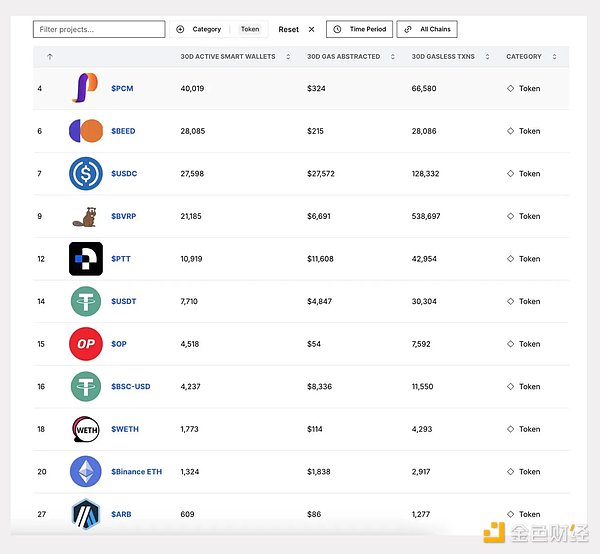Click the $ARB Arbitrum logo icon

coord(85,513)
